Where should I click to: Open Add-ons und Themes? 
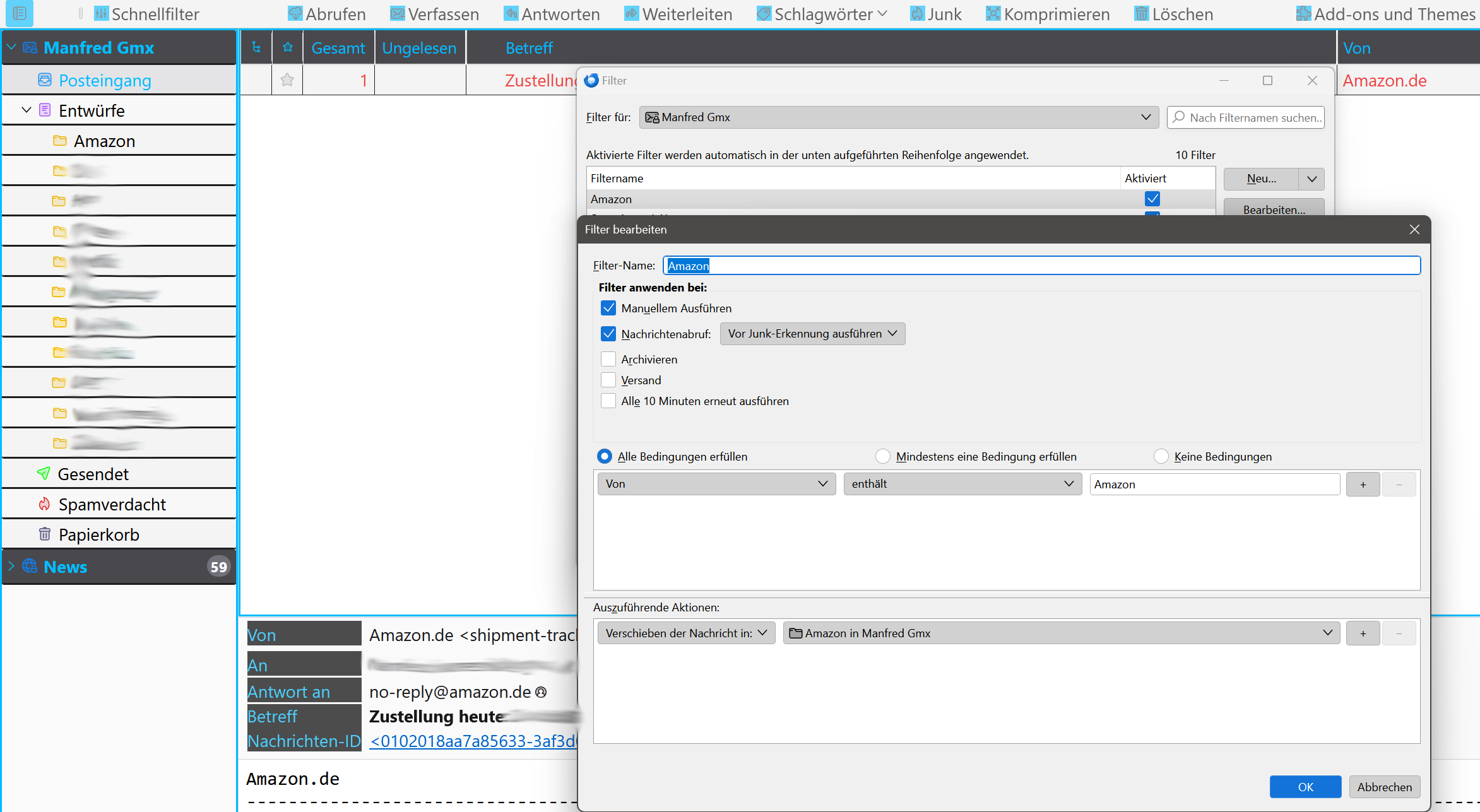[1387, 14]
